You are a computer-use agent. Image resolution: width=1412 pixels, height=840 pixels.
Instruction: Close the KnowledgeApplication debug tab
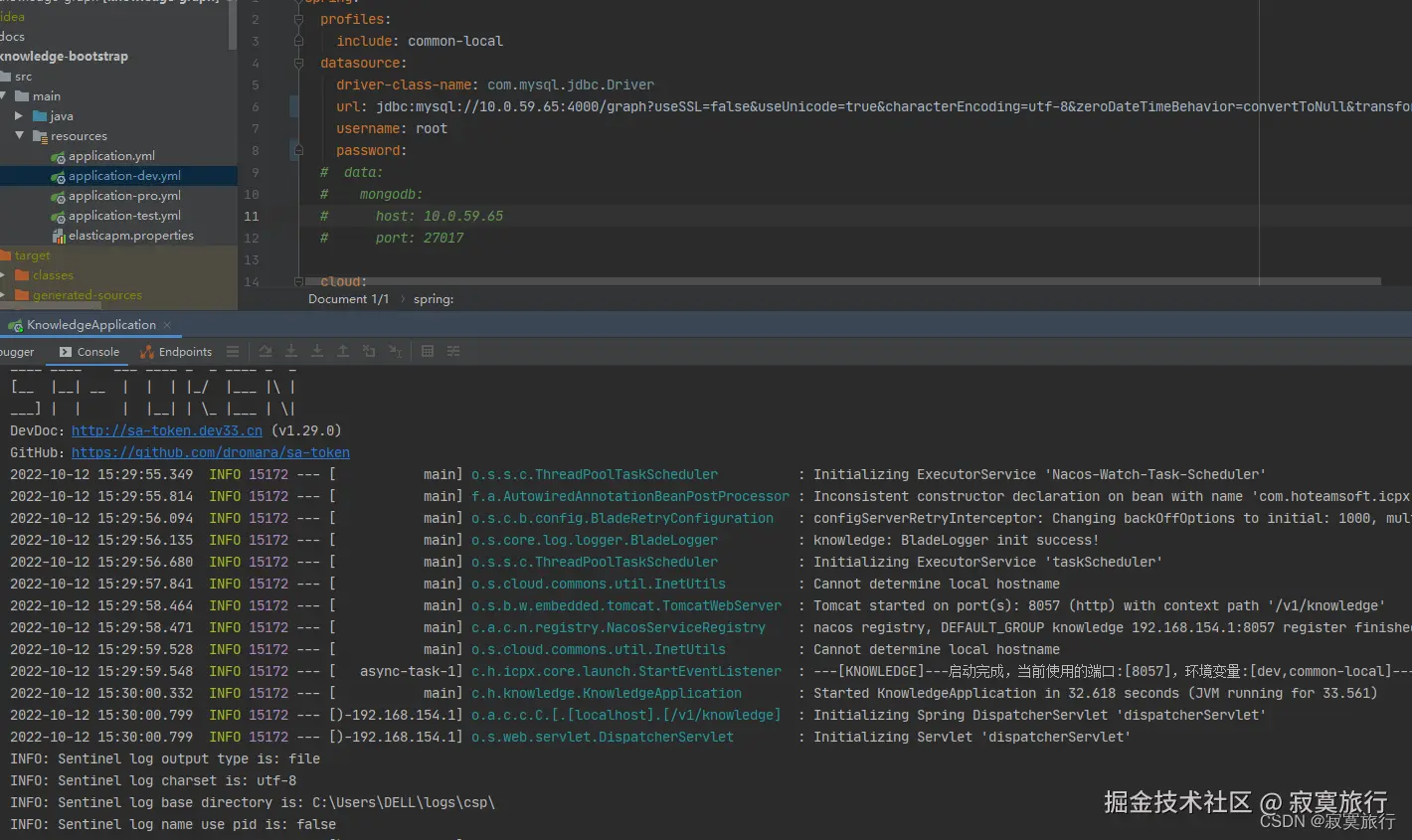167,325
